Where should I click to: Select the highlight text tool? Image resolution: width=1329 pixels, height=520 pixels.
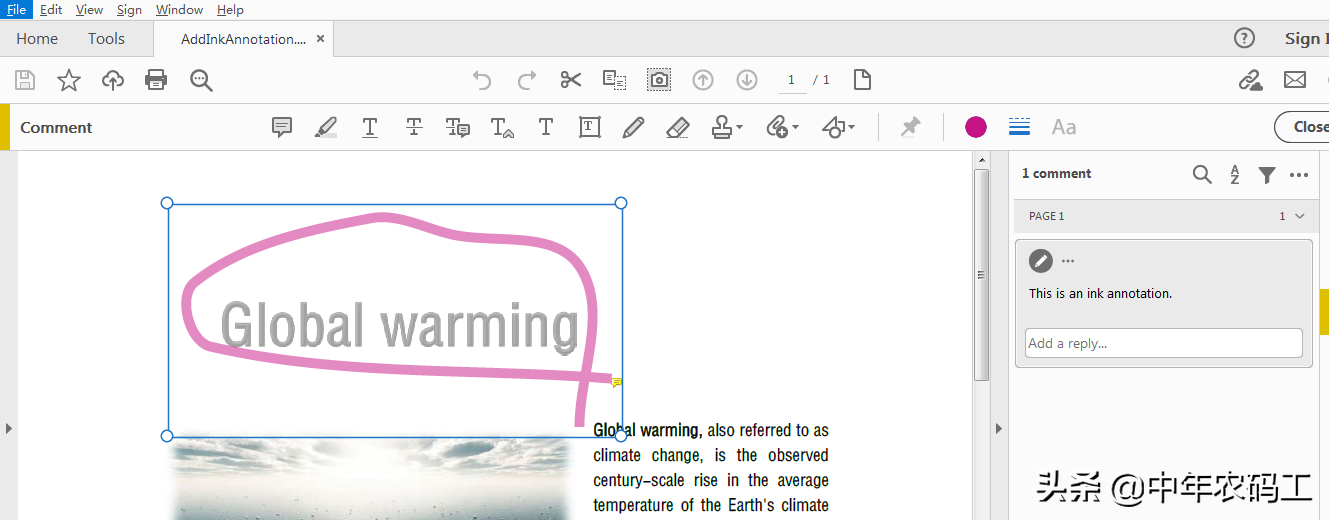pos(326,127)
